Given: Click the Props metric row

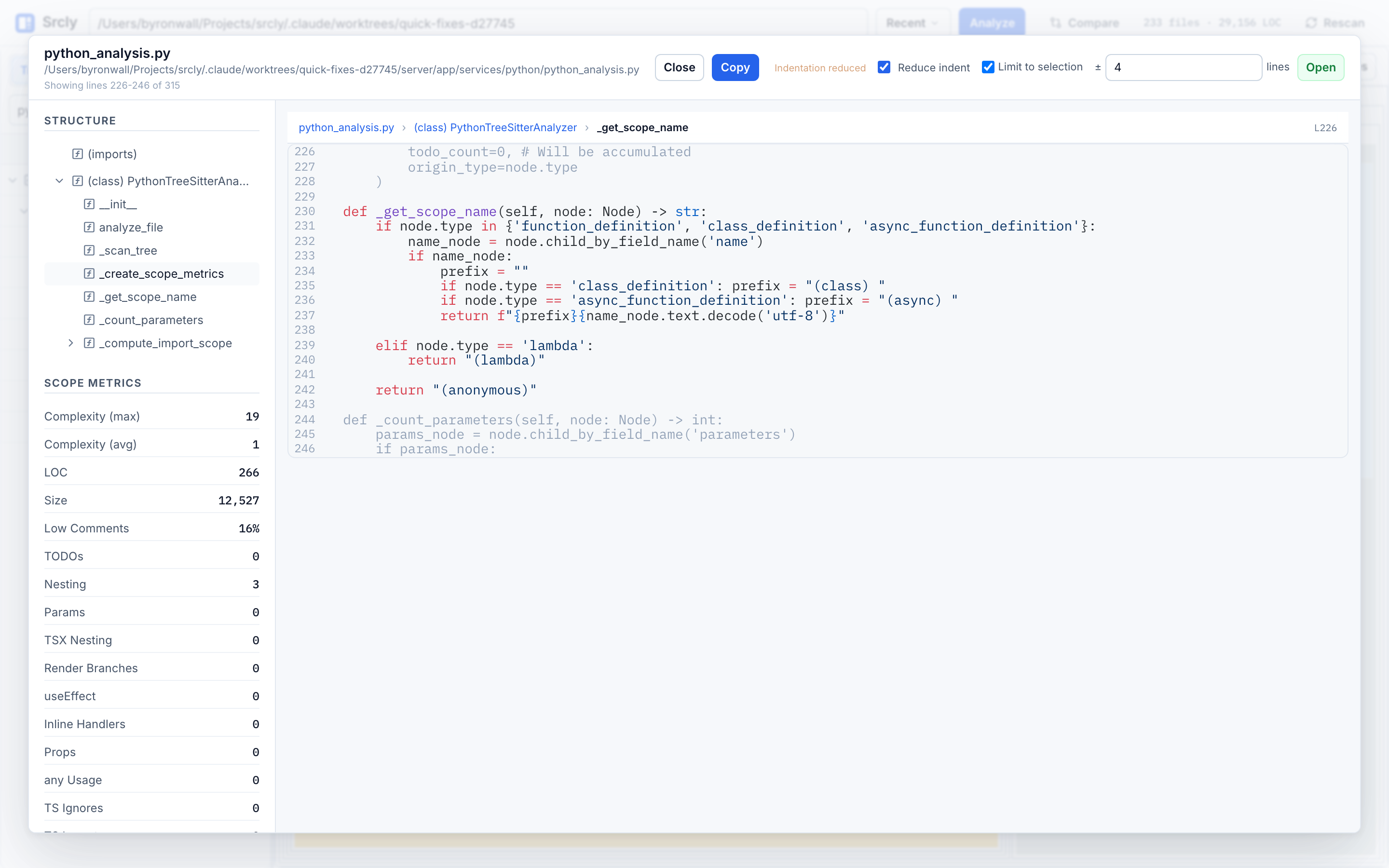Looking at the screenshot, I should (151, 752).
